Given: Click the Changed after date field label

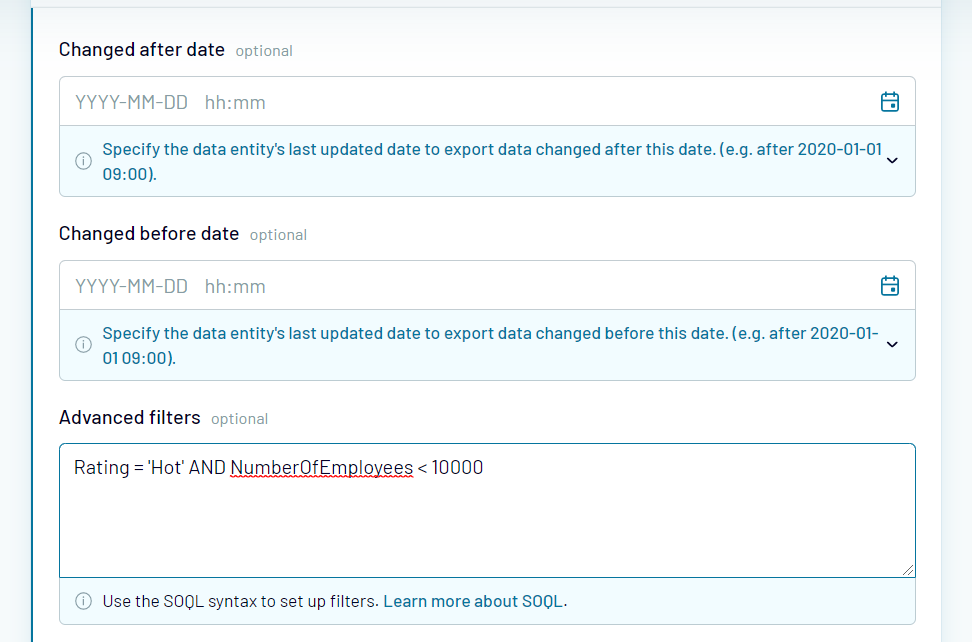Looking at the screenshot, I should click(139, 48).
